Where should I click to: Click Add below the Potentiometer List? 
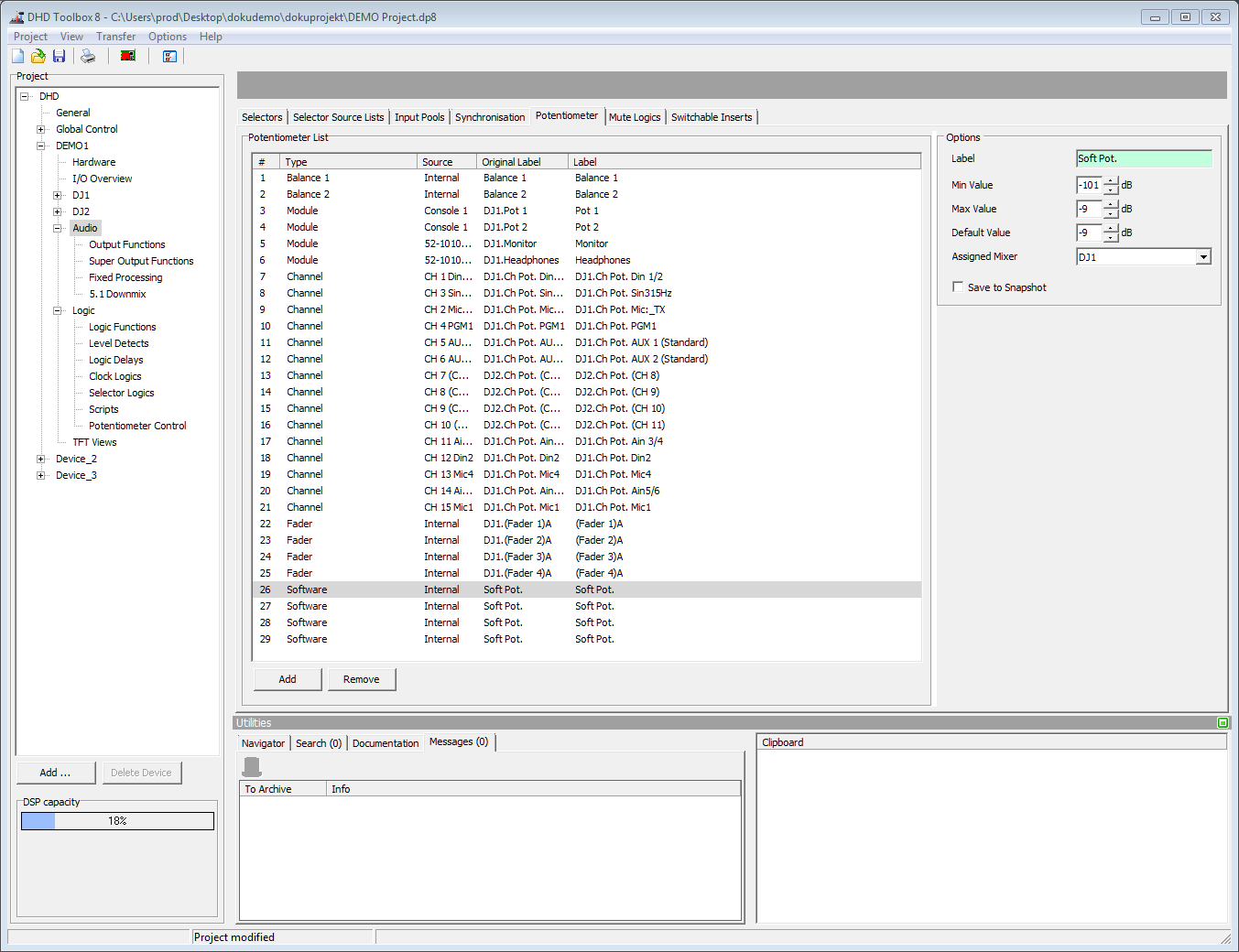(288, 679)
